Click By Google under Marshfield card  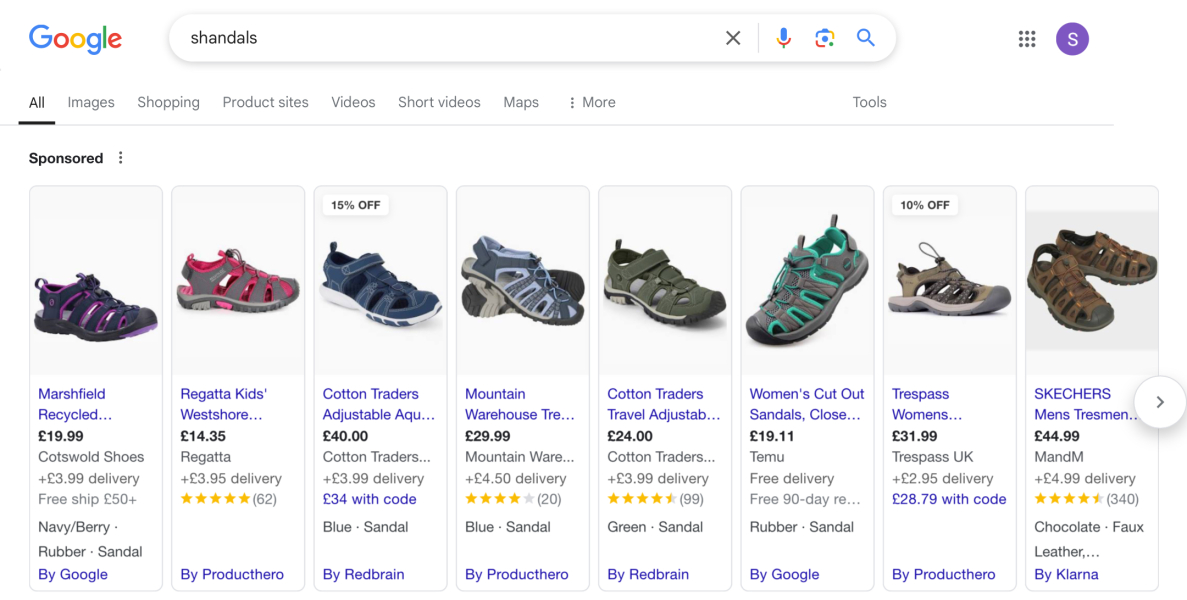73,574
